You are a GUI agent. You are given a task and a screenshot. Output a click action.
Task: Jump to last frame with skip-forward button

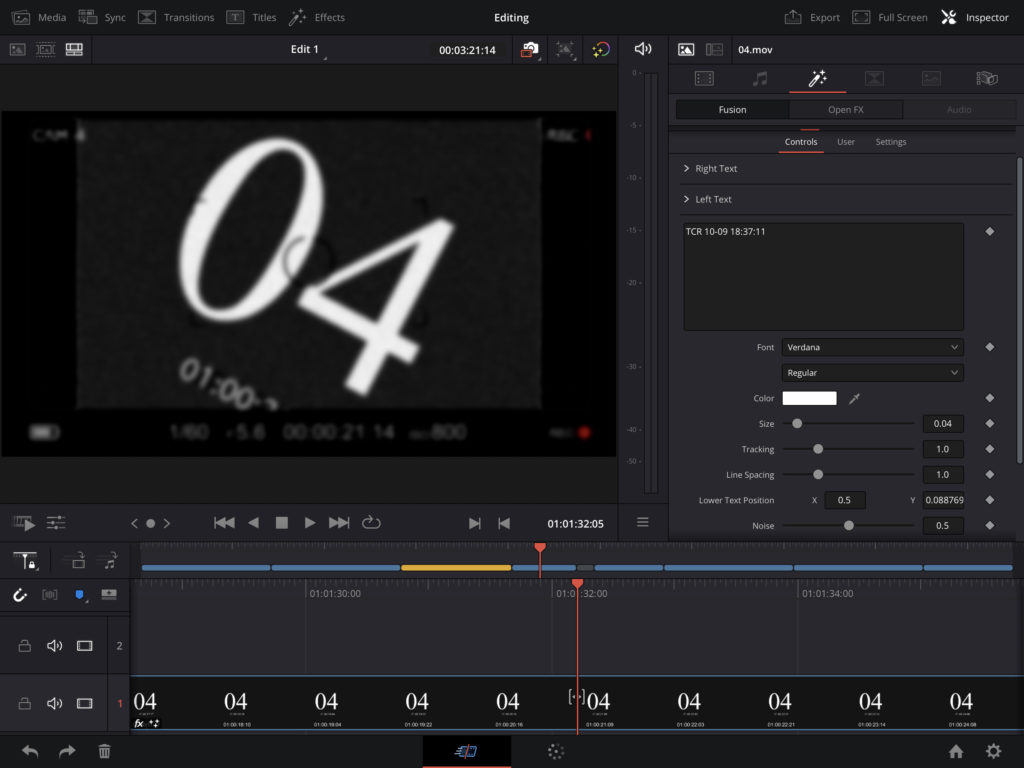(339, 523)
